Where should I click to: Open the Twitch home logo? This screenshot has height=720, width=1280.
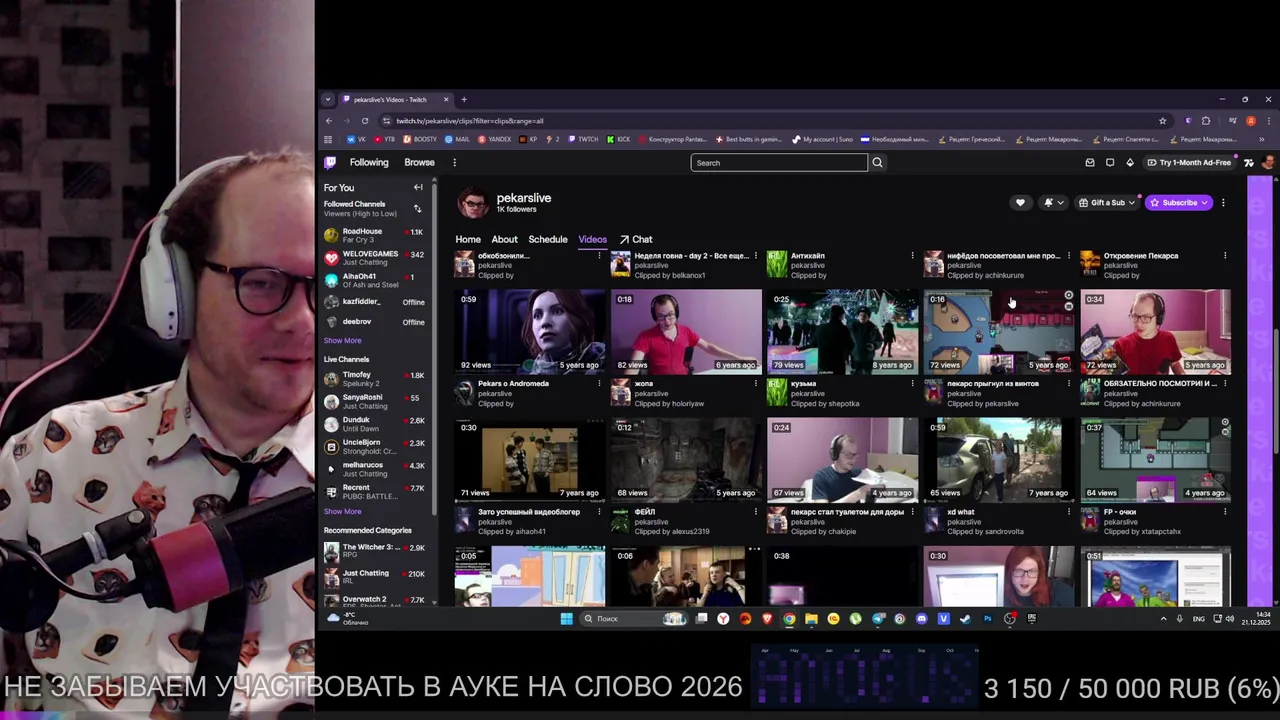tap(330, 162)
